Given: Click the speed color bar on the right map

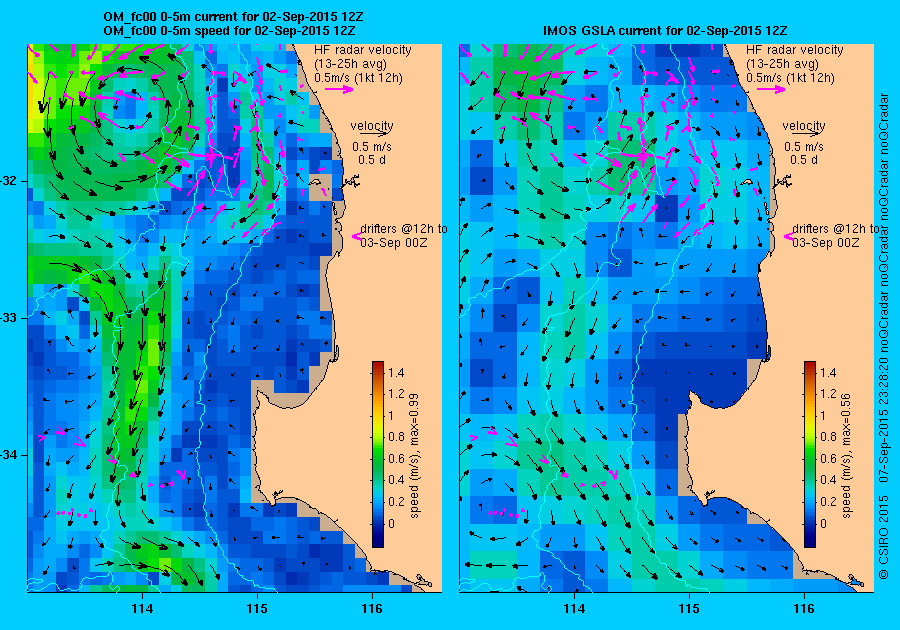Looking at the screenshot, I should pos(810,454).
